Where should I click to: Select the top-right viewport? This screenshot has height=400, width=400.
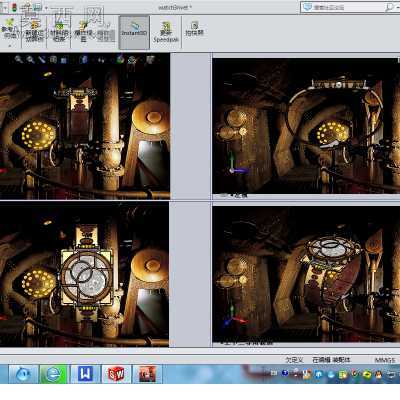coord(306,126)
